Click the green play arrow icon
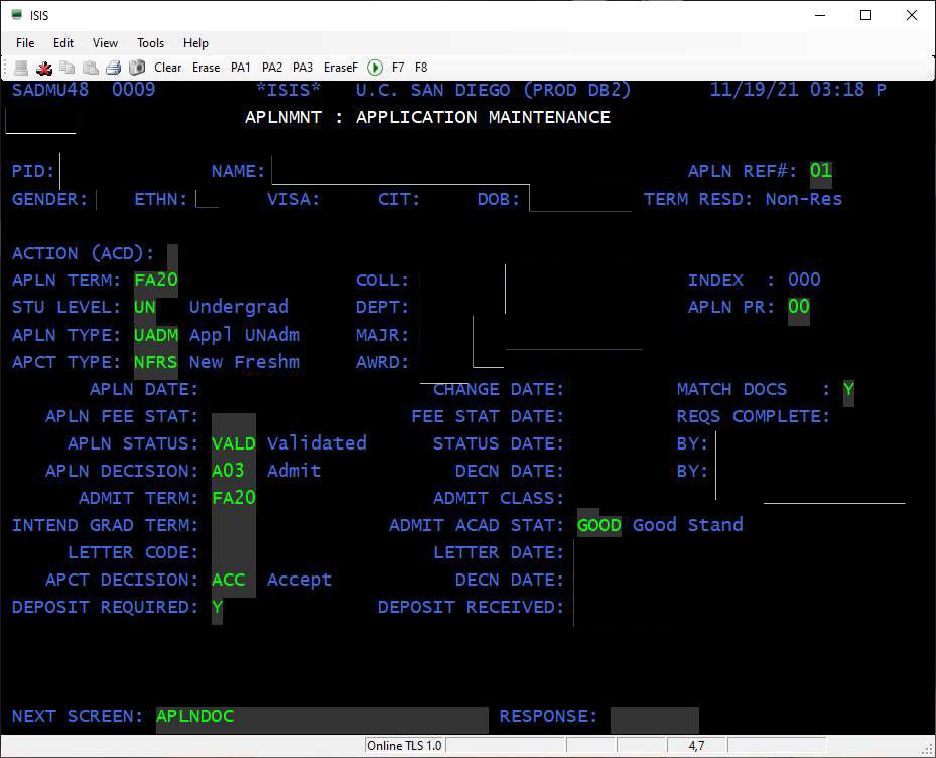This screenshot has width=936, height=758. click(x=375, y=67)
